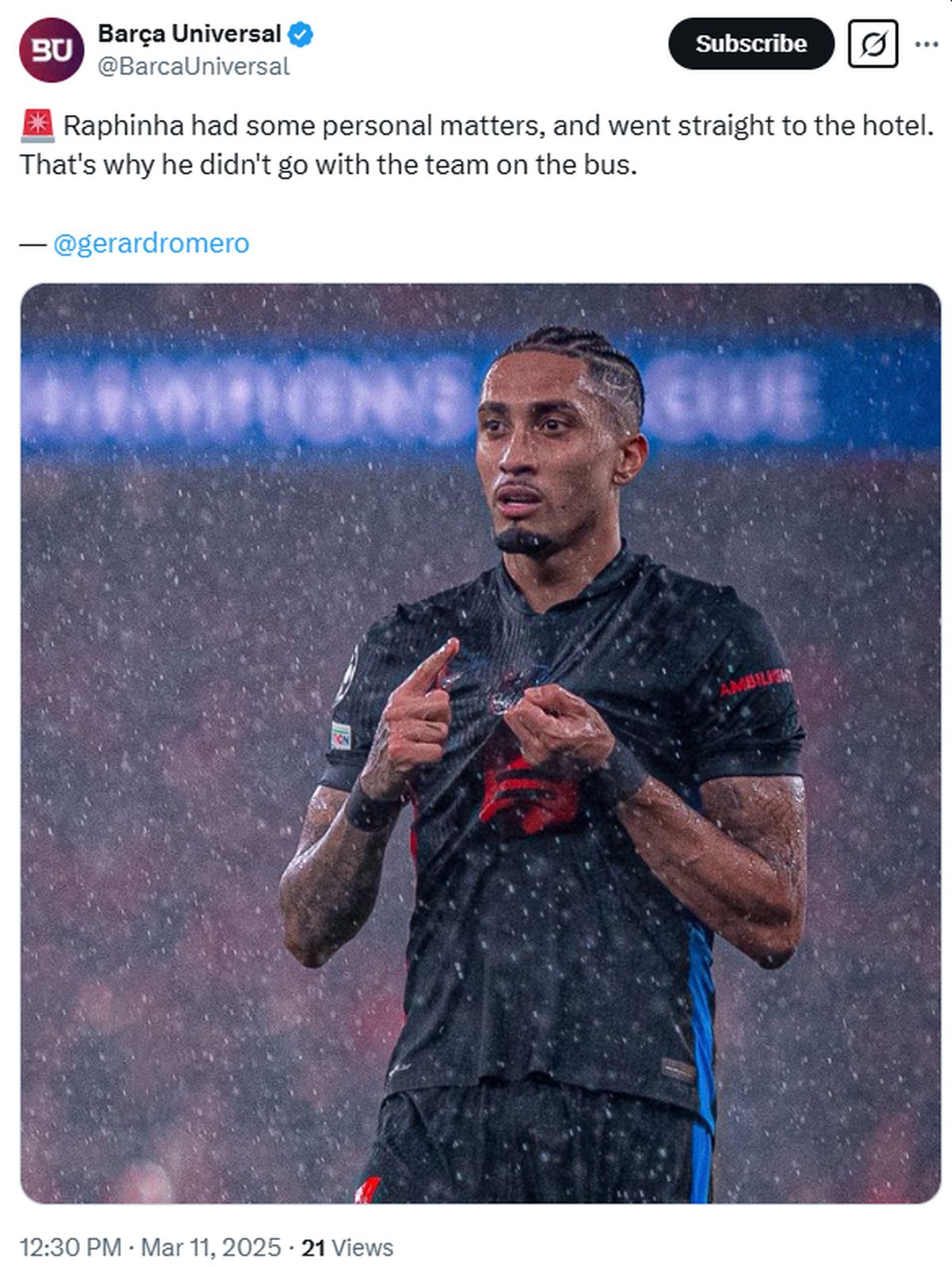
Task: Click the red sleeve sponsor text in the photo
Action: [754, 681]
